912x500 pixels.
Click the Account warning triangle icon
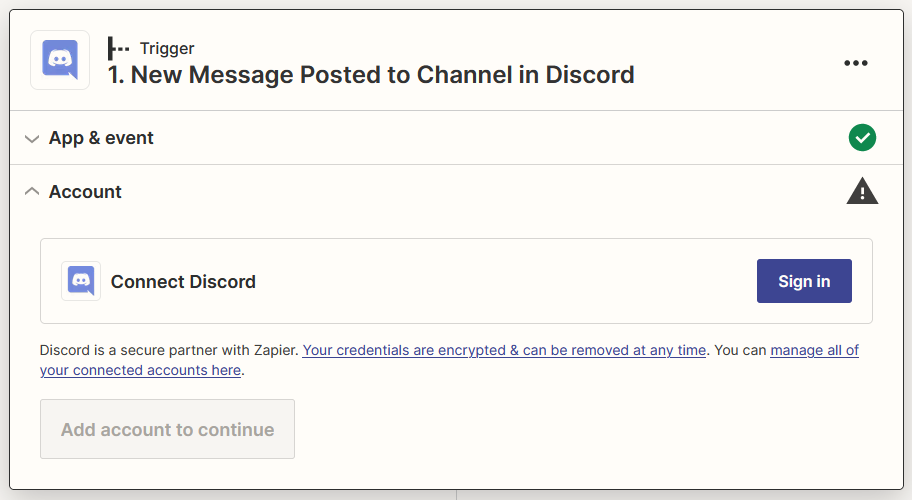coord(862,191)
